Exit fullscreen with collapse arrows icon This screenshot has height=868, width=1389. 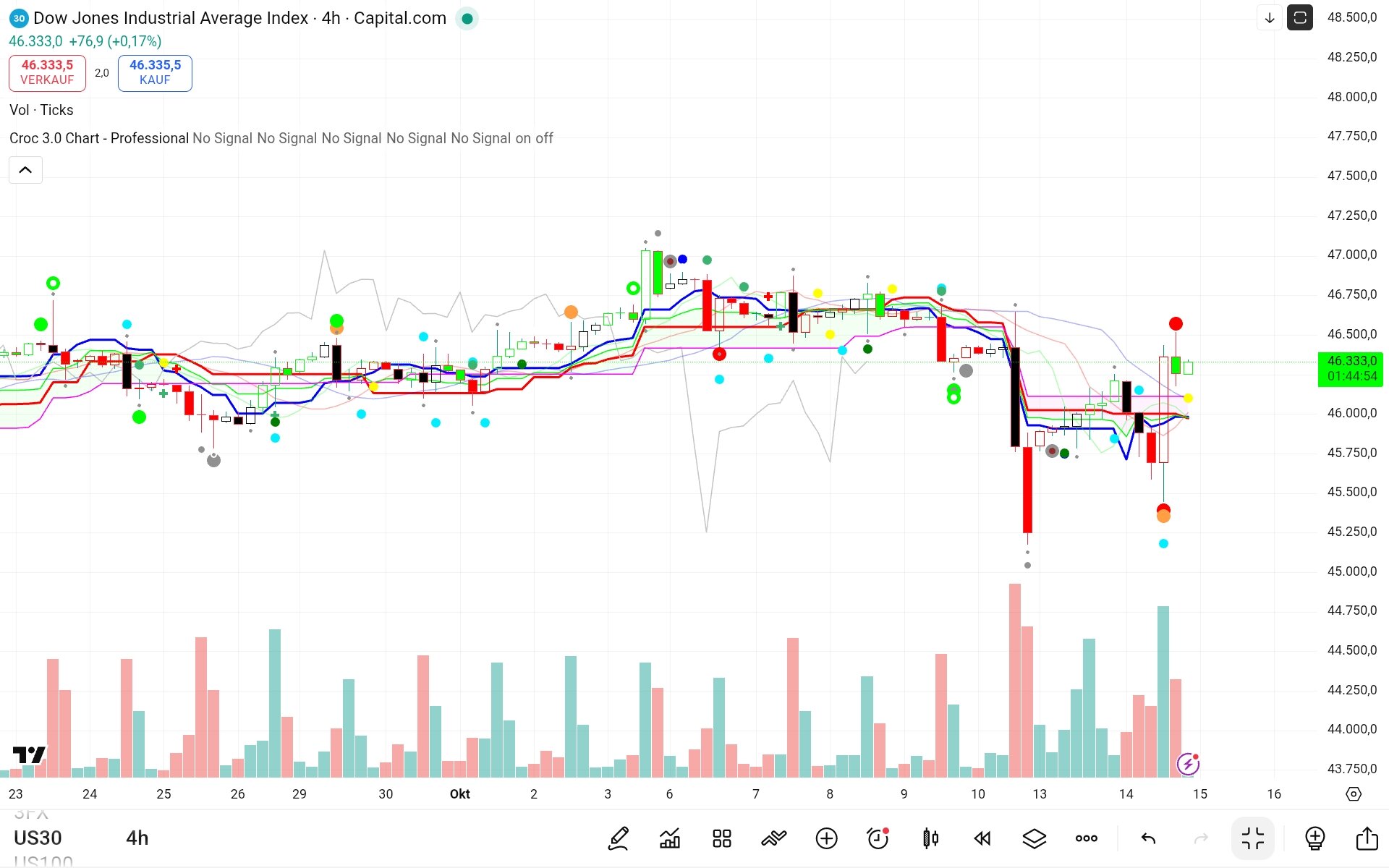pos(1252,838)
